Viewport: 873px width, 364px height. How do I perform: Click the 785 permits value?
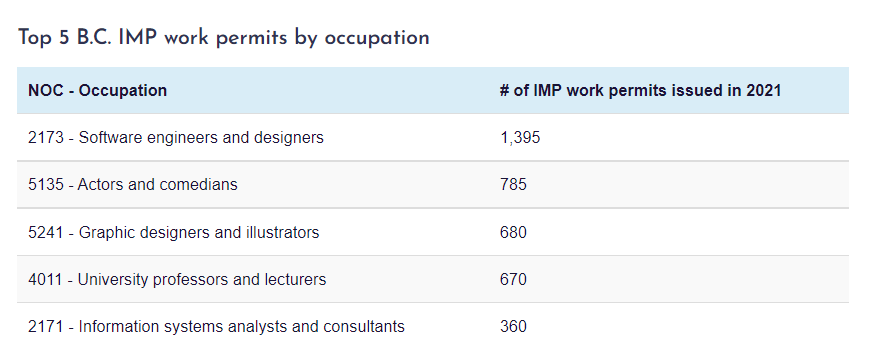[513, 185]
